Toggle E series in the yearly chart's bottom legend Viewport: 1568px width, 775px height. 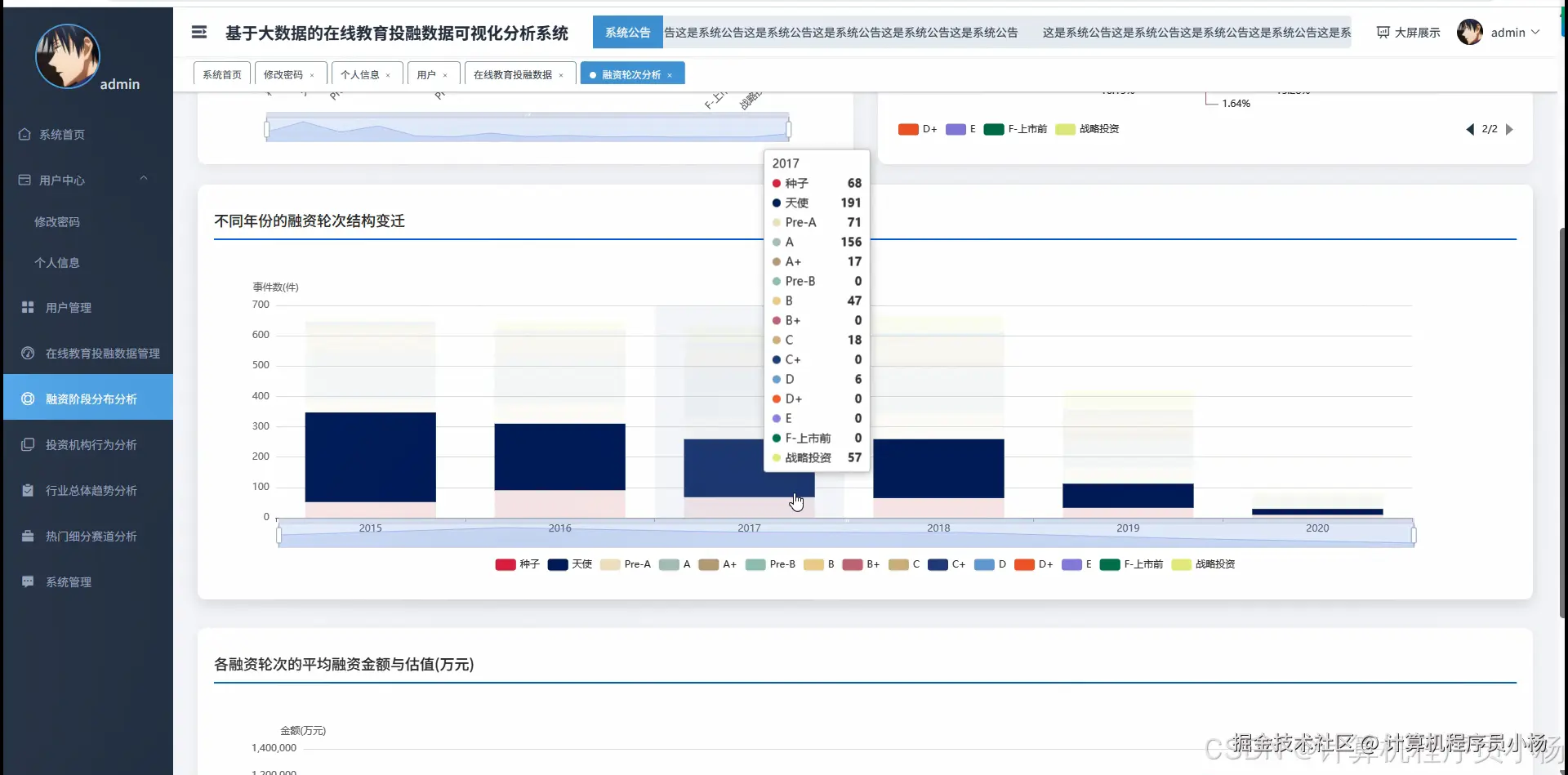[1077, 564]
